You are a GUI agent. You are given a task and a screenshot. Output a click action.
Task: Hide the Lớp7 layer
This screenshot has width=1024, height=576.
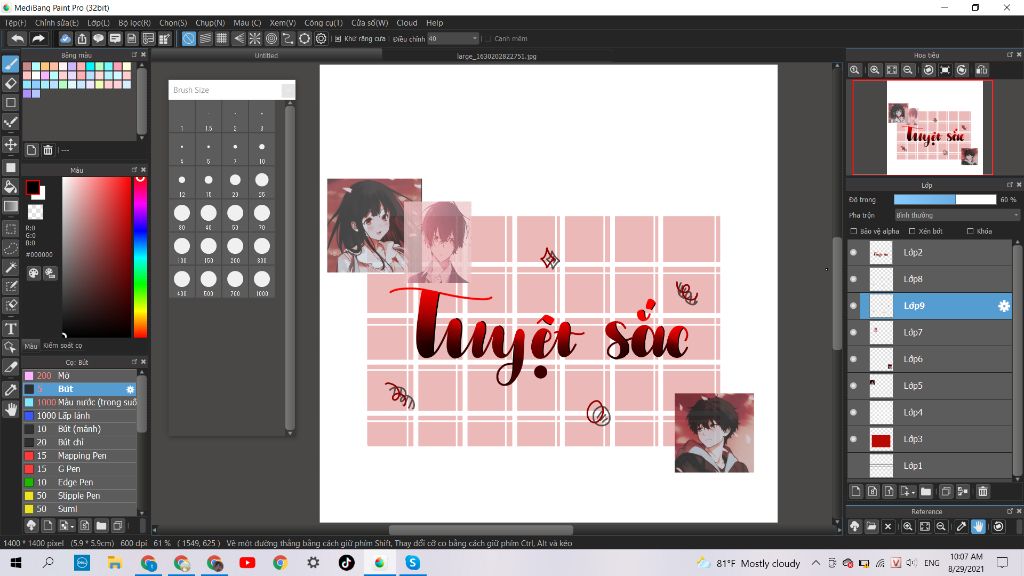[854, 332]
